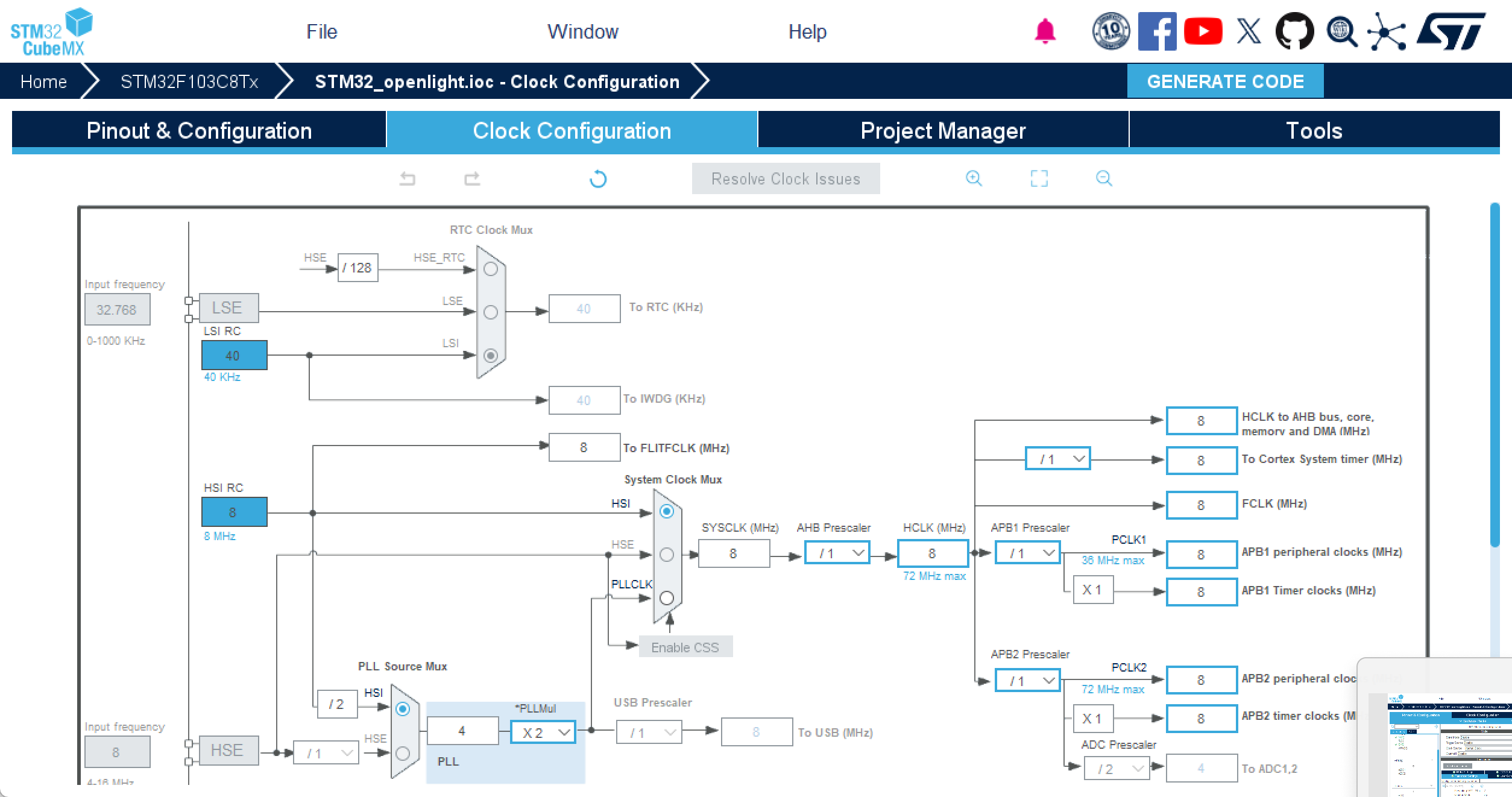Open the PLLMul X 2 dropdown
Viewport: 1512px width, 797px height.
(543, 732)
